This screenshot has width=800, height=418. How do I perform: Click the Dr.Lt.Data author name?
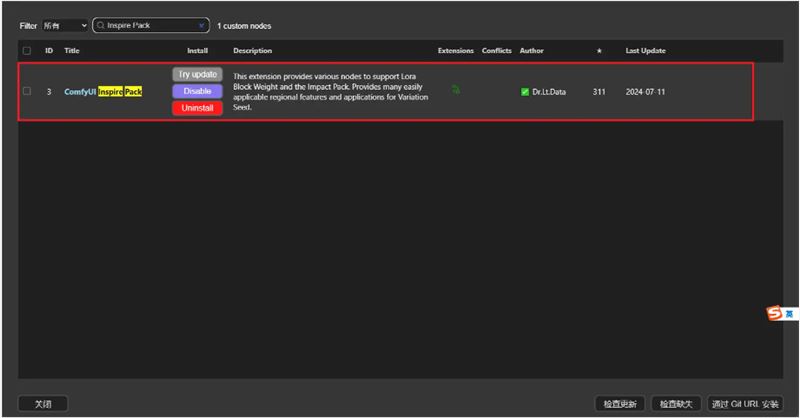pos(549,92)
